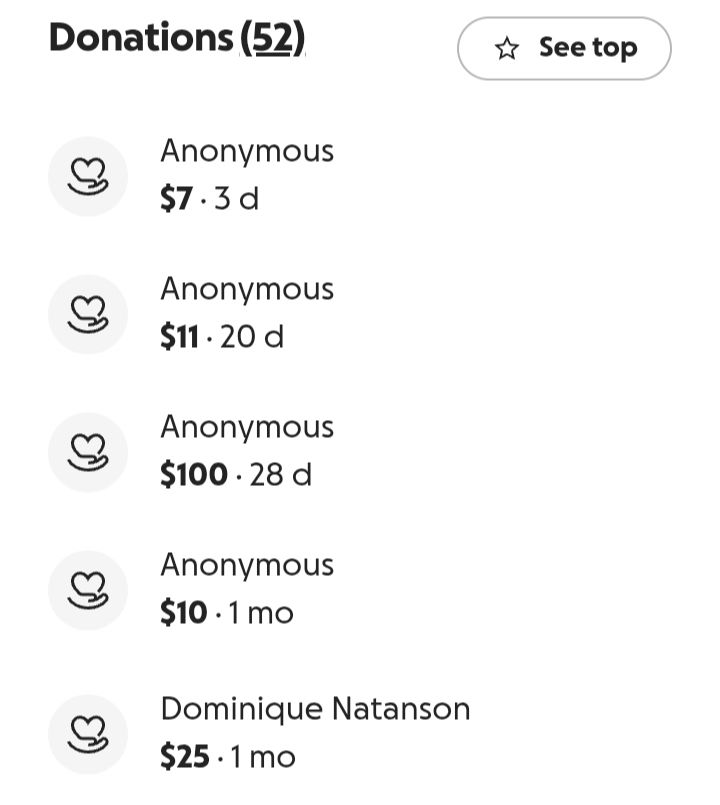Click the $10 · 1 mo donation detail
Viewport: 720px width, 805px height.
click(x=226, y=612)
